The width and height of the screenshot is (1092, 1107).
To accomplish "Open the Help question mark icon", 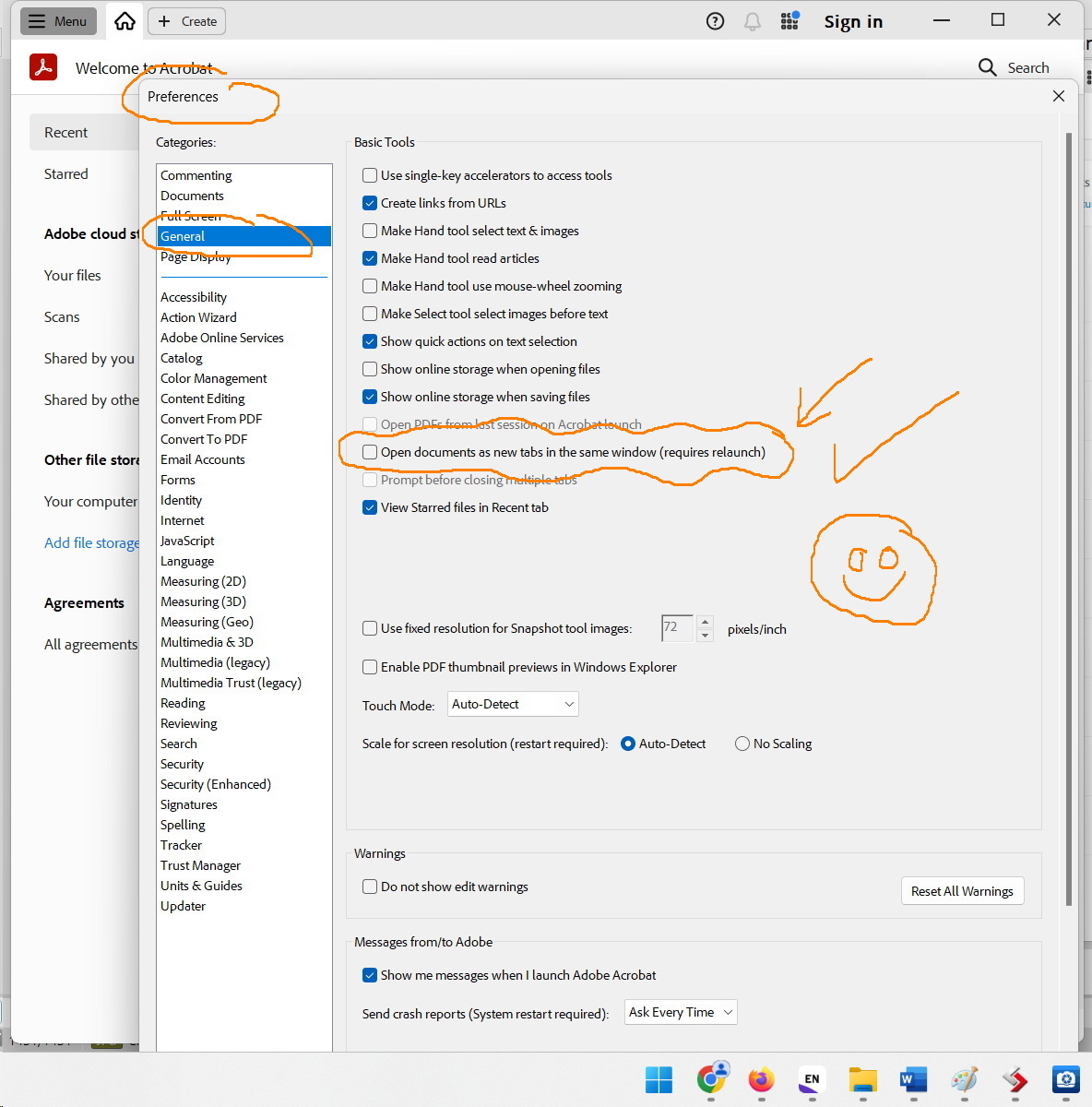I will click(715, 20).
